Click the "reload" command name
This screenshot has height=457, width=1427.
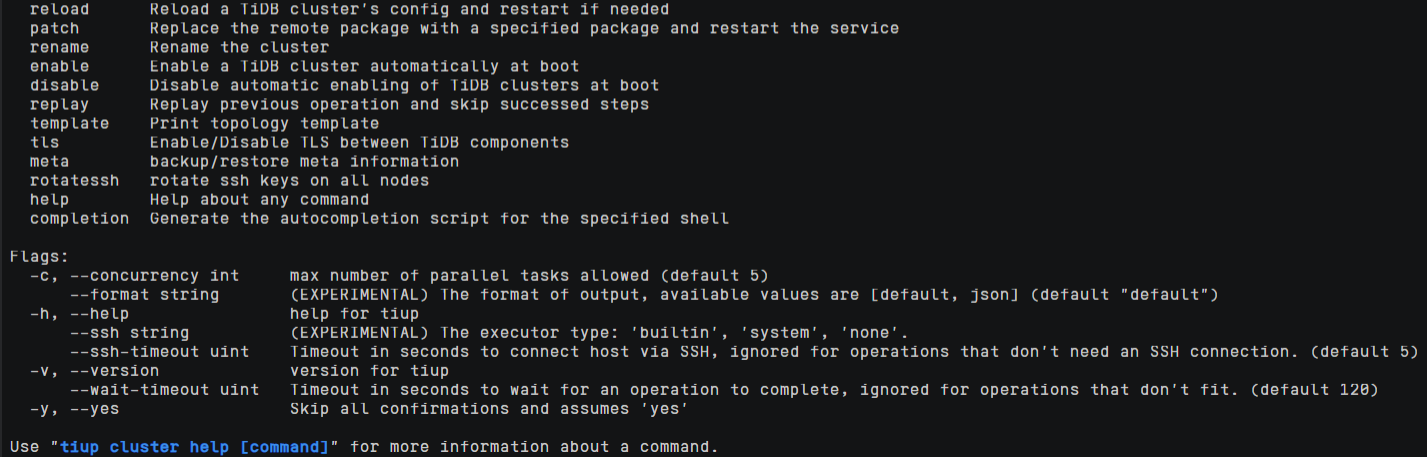(x=59, y=9)
